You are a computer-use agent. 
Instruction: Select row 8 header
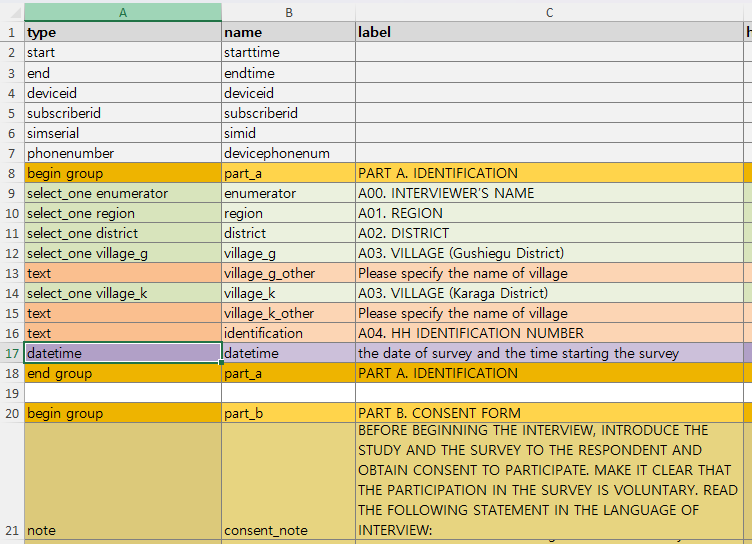(12, 173)
